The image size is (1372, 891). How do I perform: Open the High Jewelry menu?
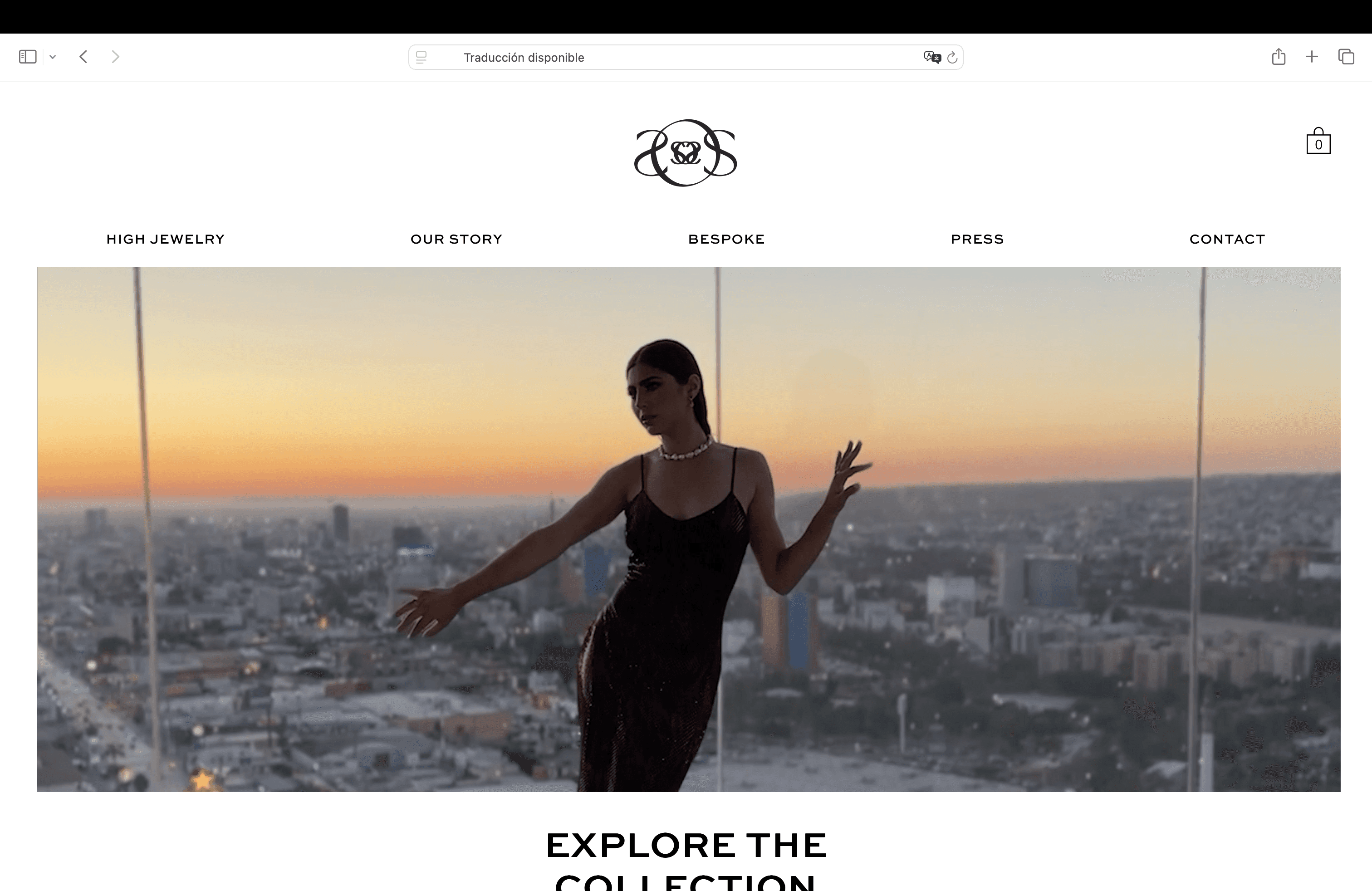tap(166, 239)
